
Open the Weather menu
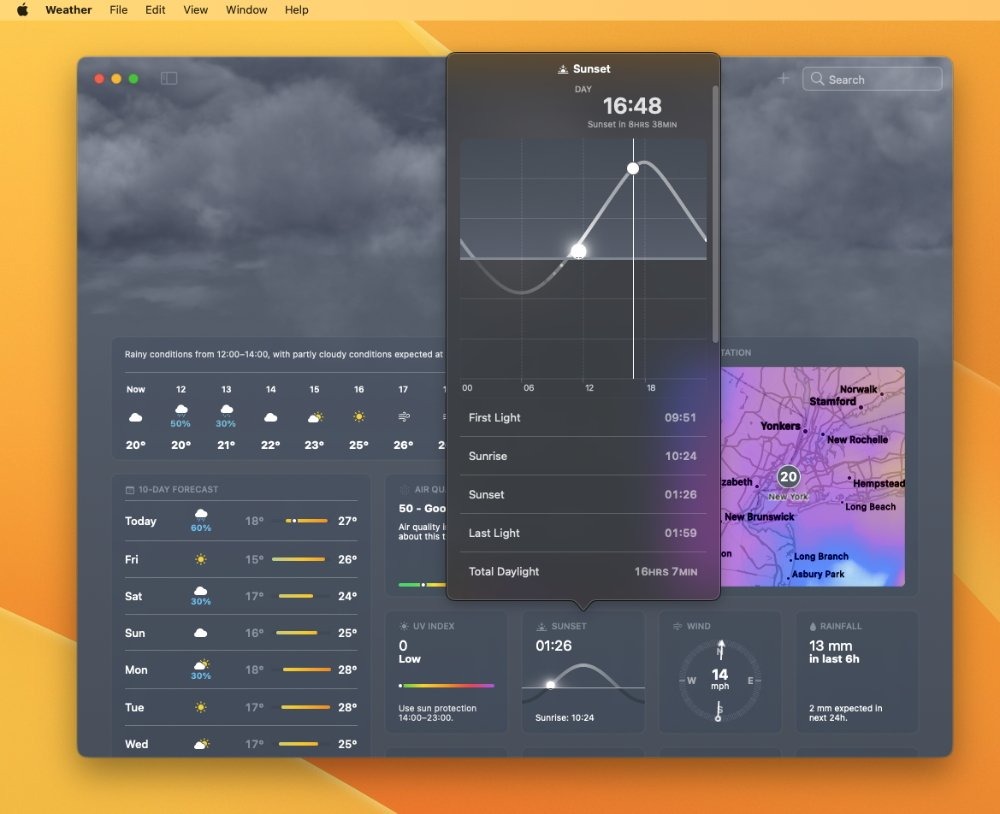(68, 10)
